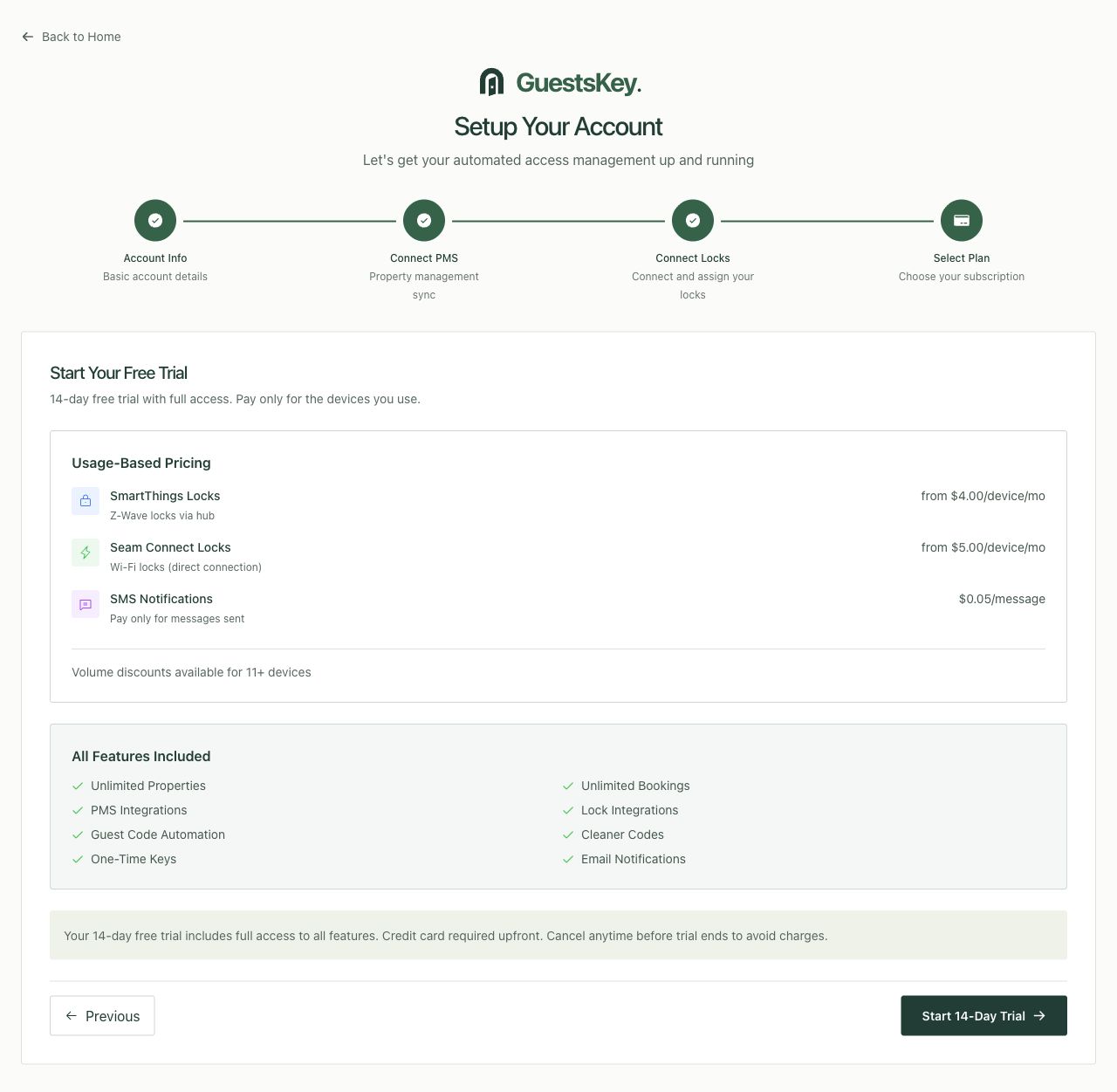Click 'Wi-Fi locks (direct connection)' description
This screenshot has width=1117, height=1092.
click(x=186, y=567)
